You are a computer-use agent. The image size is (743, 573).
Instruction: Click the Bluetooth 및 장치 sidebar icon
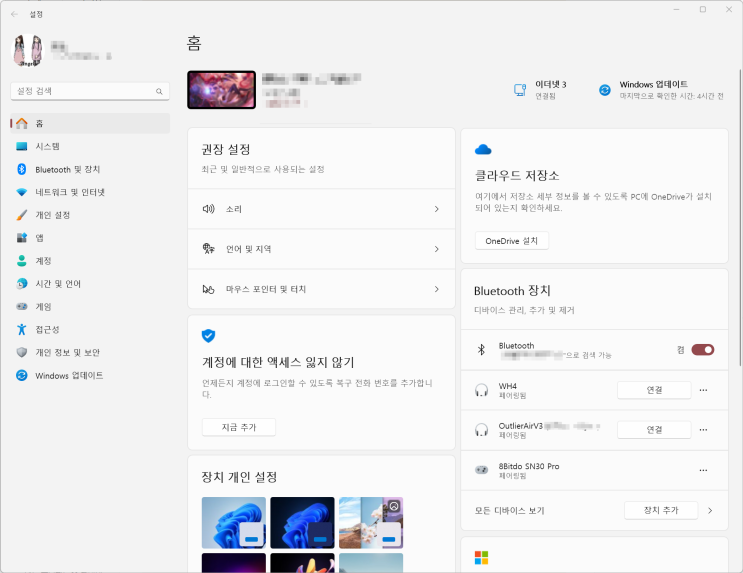pyautogui.click(x=22, y=169)
